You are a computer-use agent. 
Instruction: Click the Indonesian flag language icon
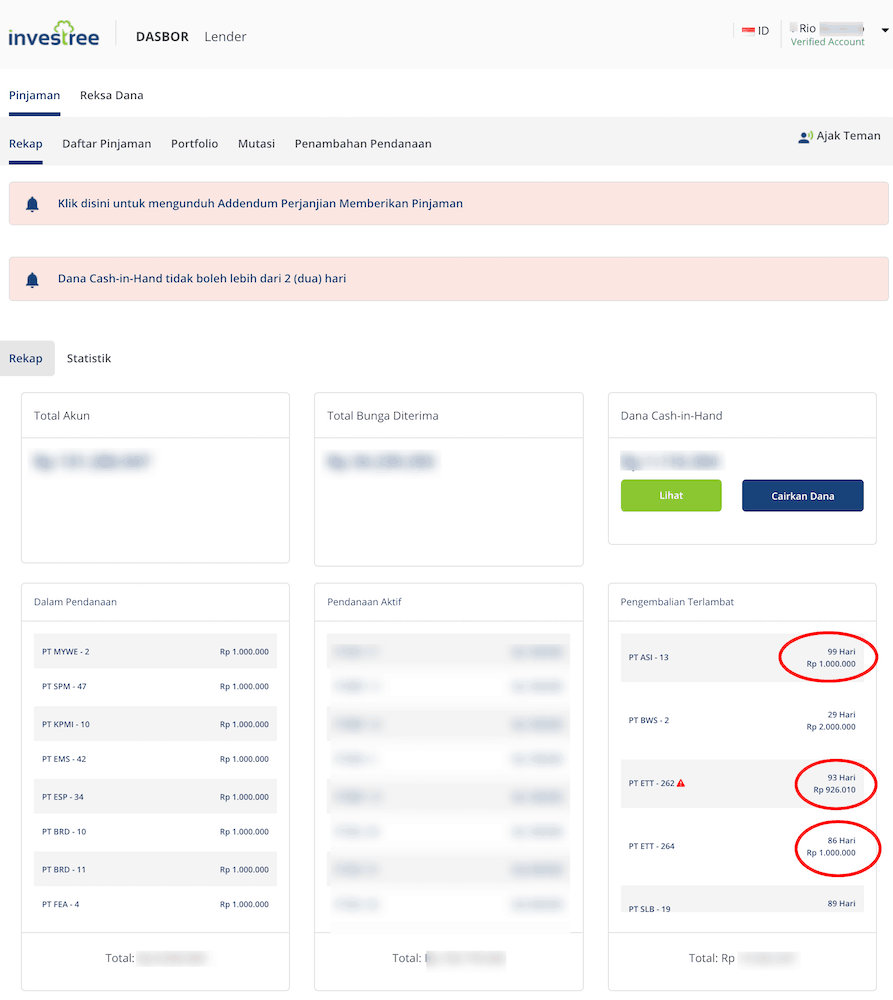click(748, 31)
